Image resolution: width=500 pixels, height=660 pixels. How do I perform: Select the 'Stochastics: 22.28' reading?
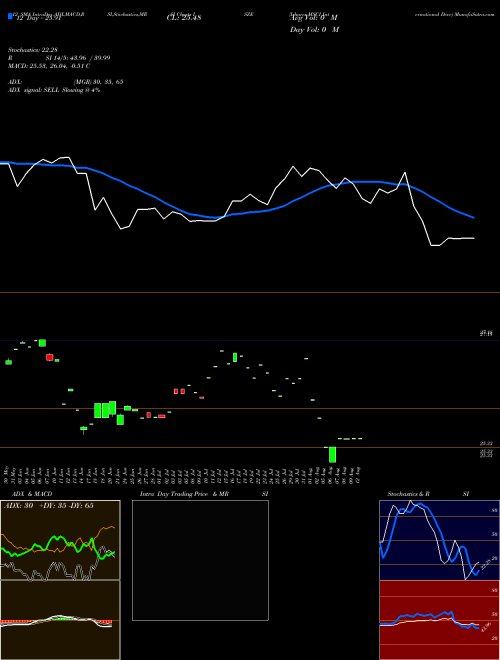pos(32,50)
